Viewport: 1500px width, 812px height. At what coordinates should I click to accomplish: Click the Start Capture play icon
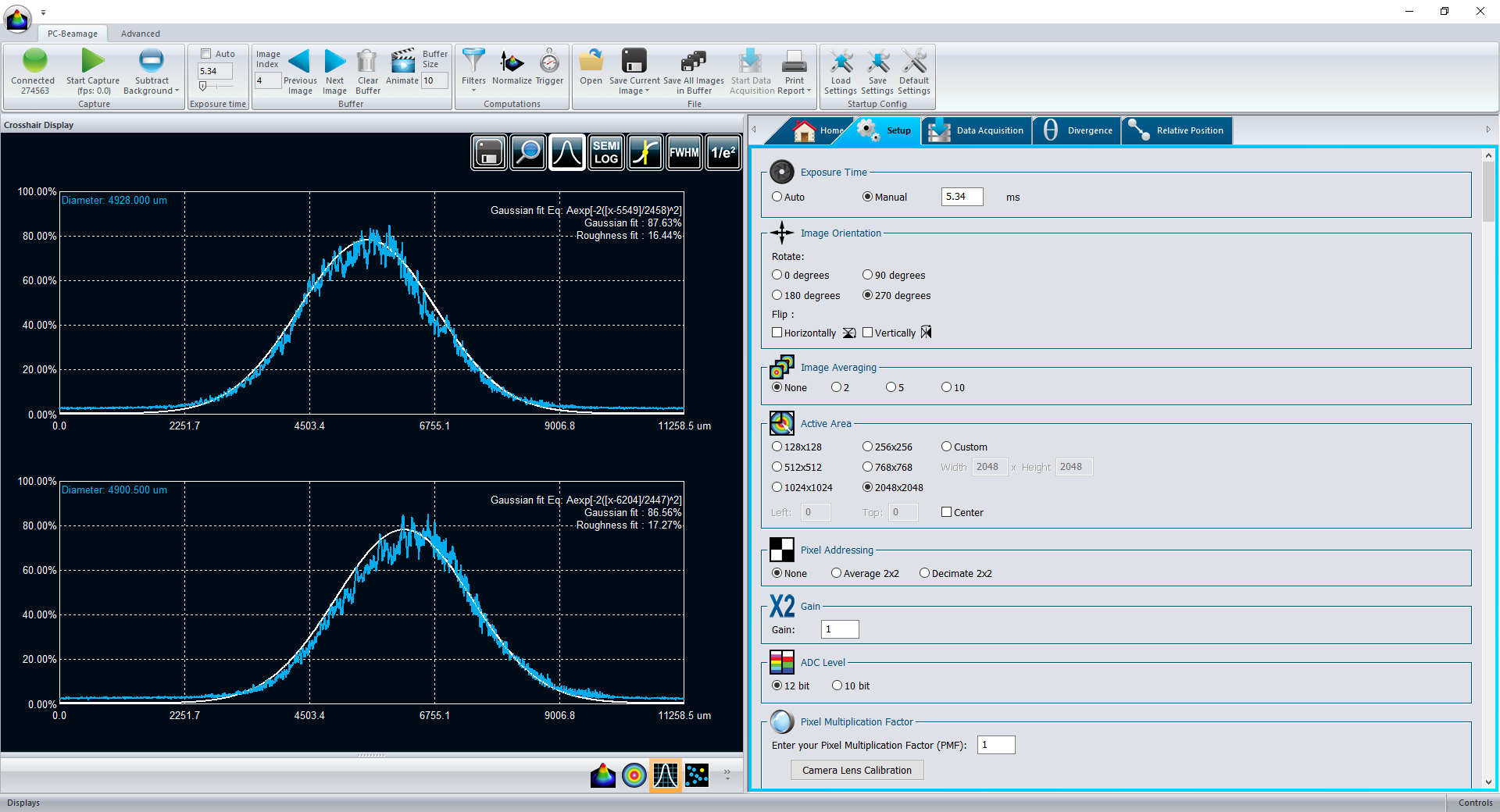coord(93,61)
